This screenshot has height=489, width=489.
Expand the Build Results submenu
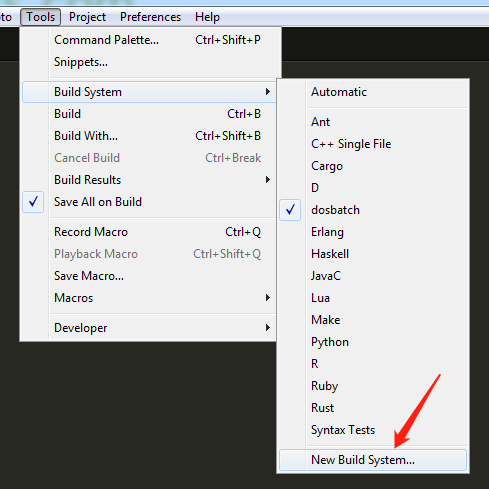tap(149, 180)
